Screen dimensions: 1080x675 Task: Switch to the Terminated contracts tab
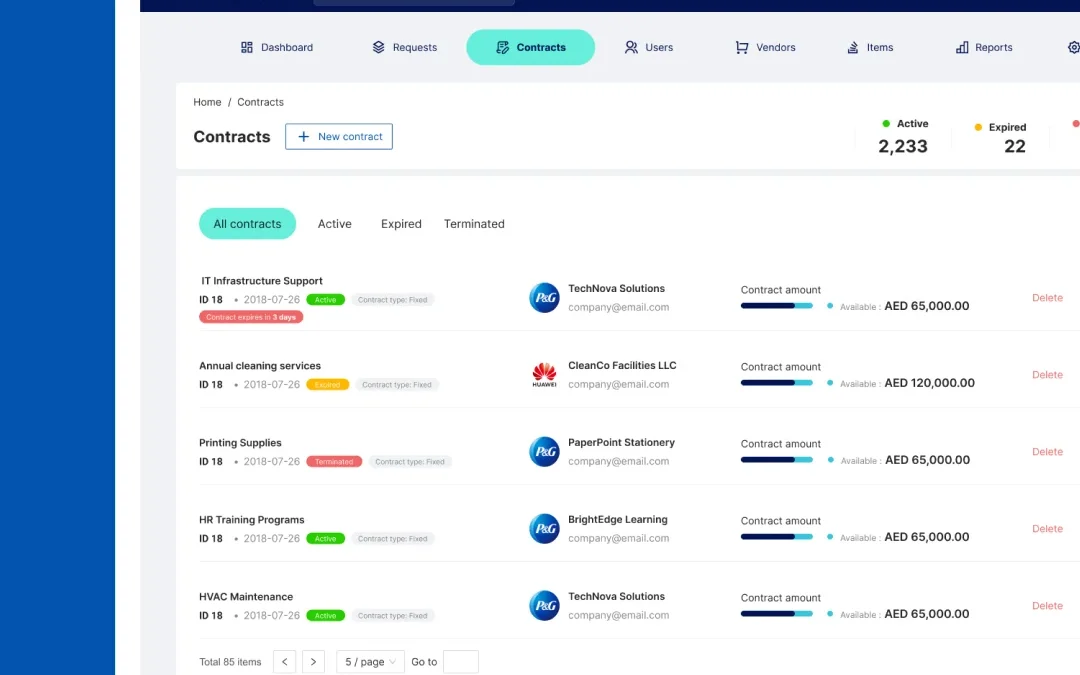[474, 224]
